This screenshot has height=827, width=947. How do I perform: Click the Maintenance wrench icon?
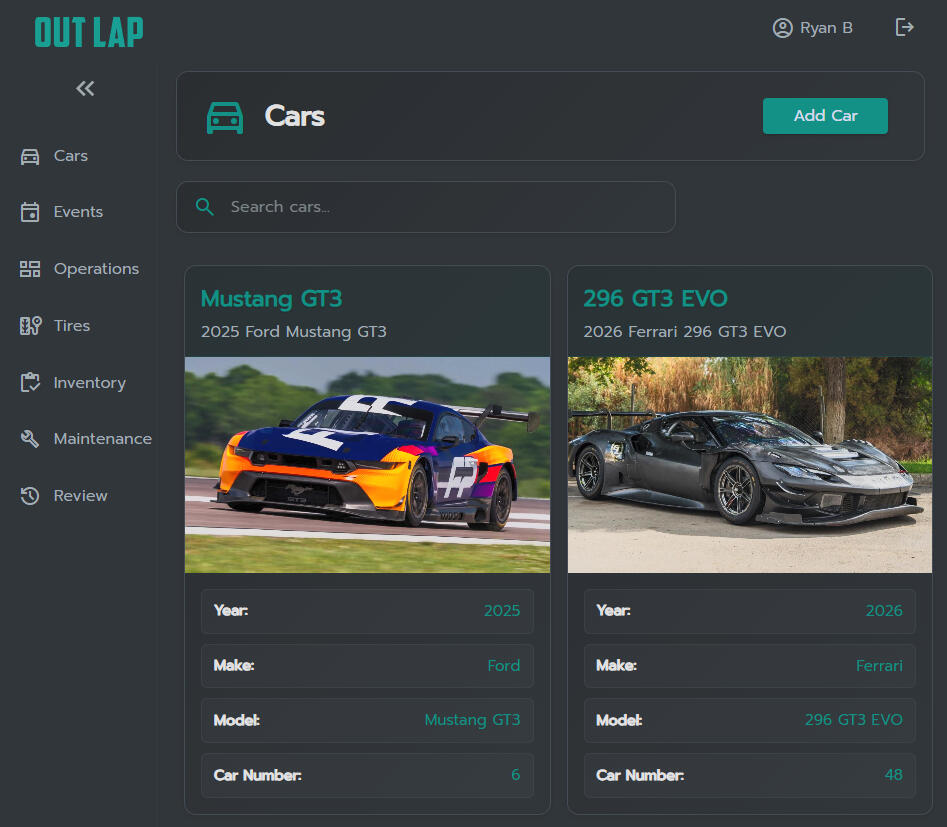click(30, 439)
